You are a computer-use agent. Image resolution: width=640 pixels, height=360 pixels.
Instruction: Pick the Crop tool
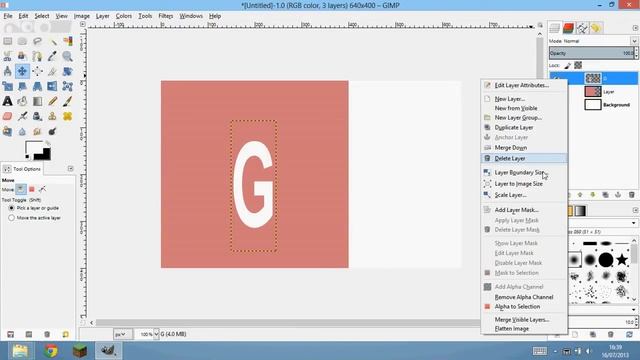tap(53, 71)
